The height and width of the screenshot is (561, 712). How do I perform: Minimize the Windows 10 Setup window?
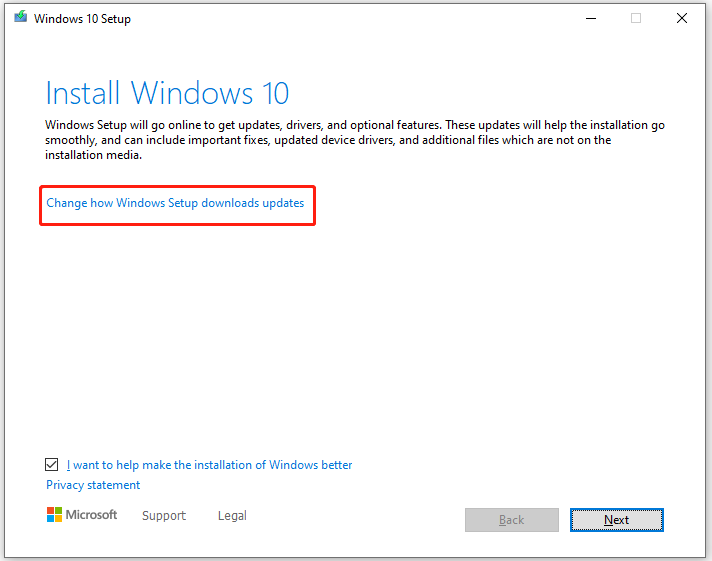pos(591,18)
